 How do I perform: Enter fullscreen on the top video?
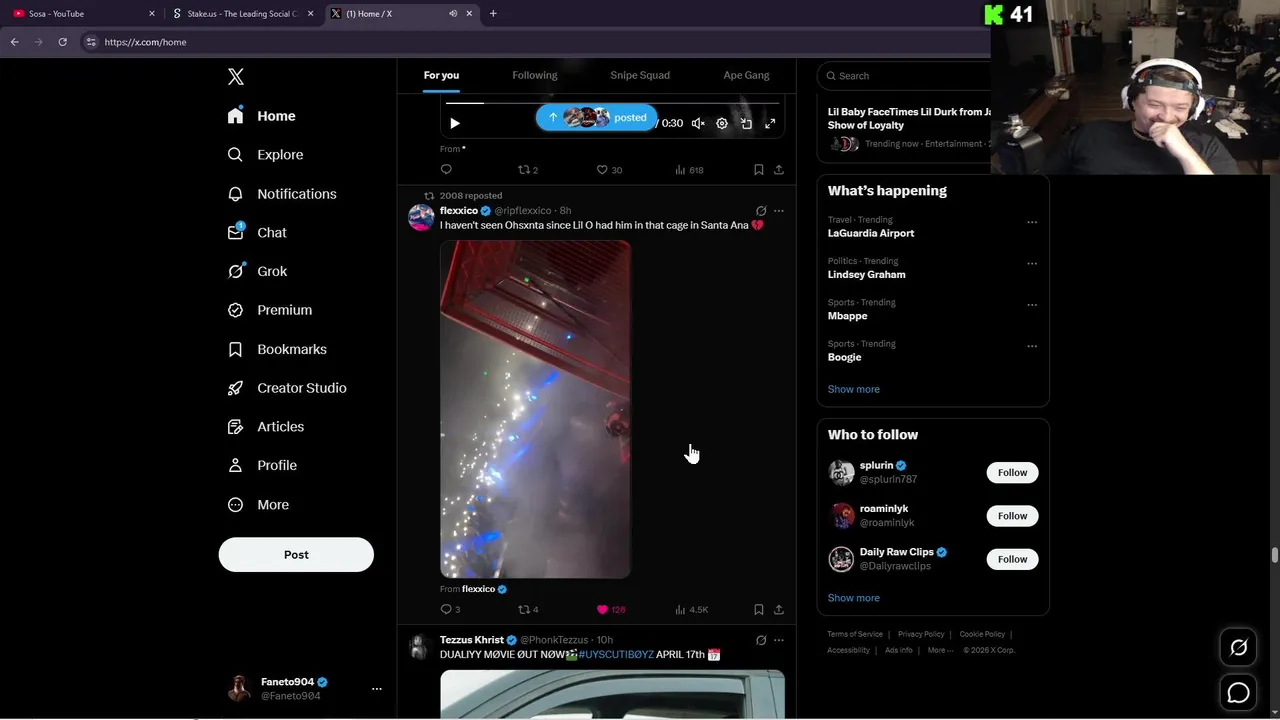point(770,123)
